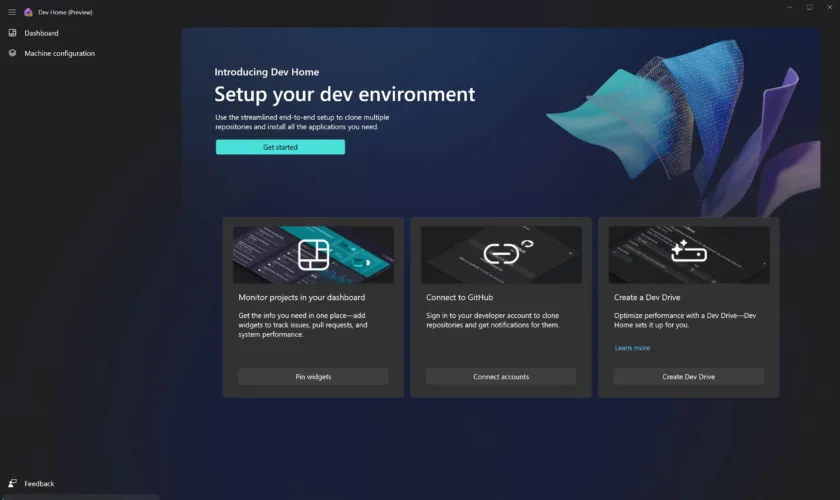Viewport: 840px width, 500px height.
Task: Click the 'Setup your dev environment' heading
Action: (344, 94)
